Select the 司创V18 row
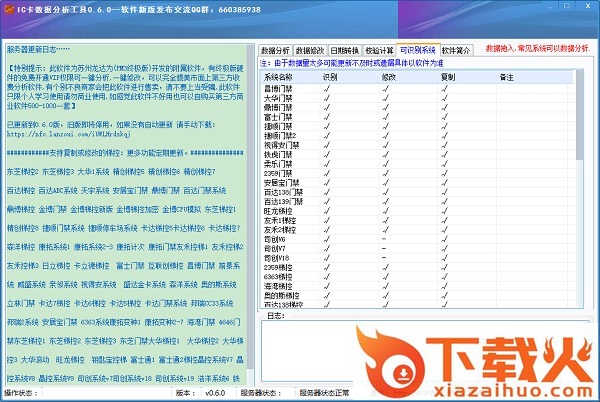Image resolution: width=600 pixels, height=402 pixels. click(x=417, y=258)
